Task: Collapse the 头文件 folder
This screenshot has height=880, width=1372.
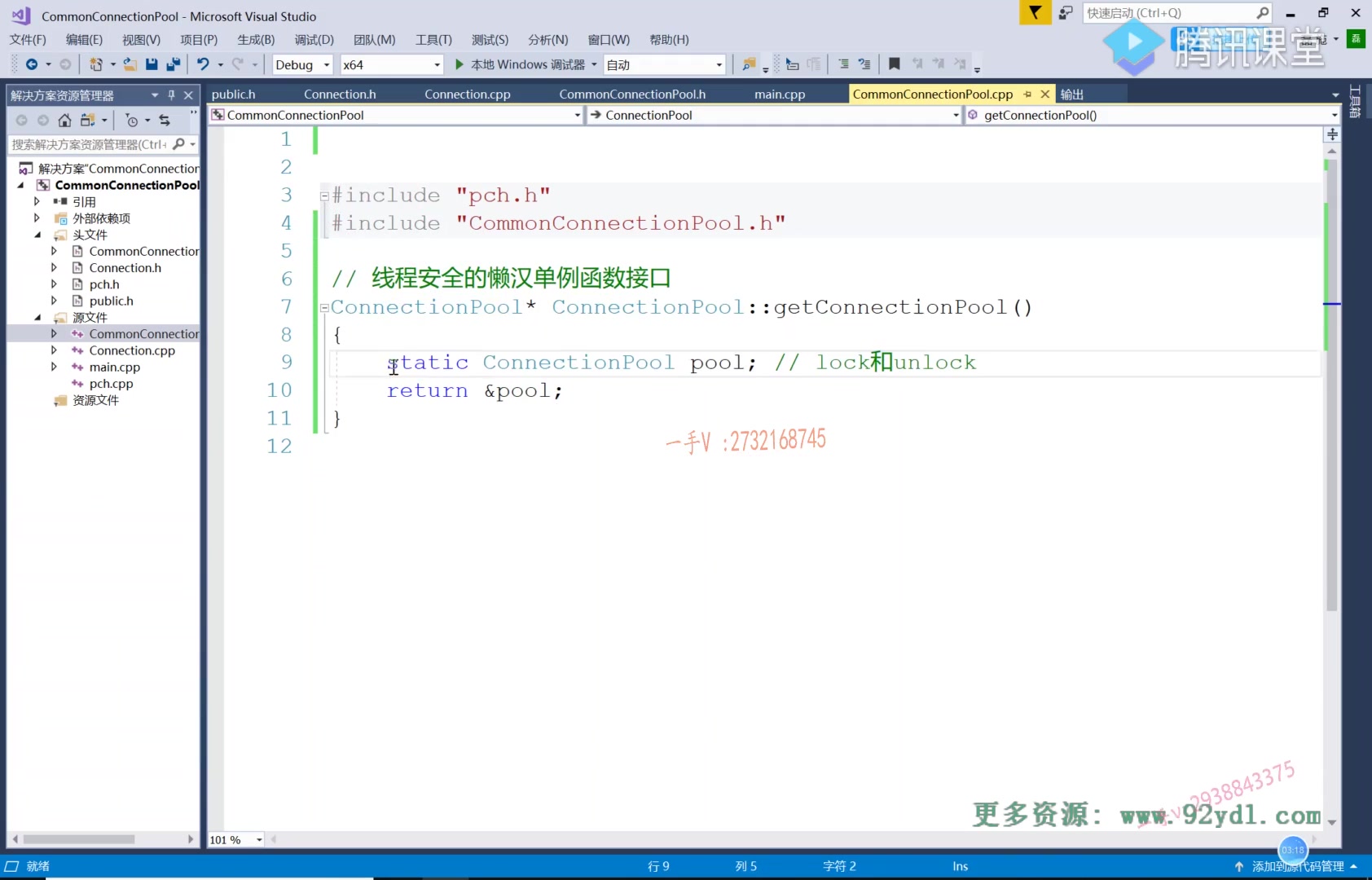Action: pyautogui.click(x=37, y=235)
